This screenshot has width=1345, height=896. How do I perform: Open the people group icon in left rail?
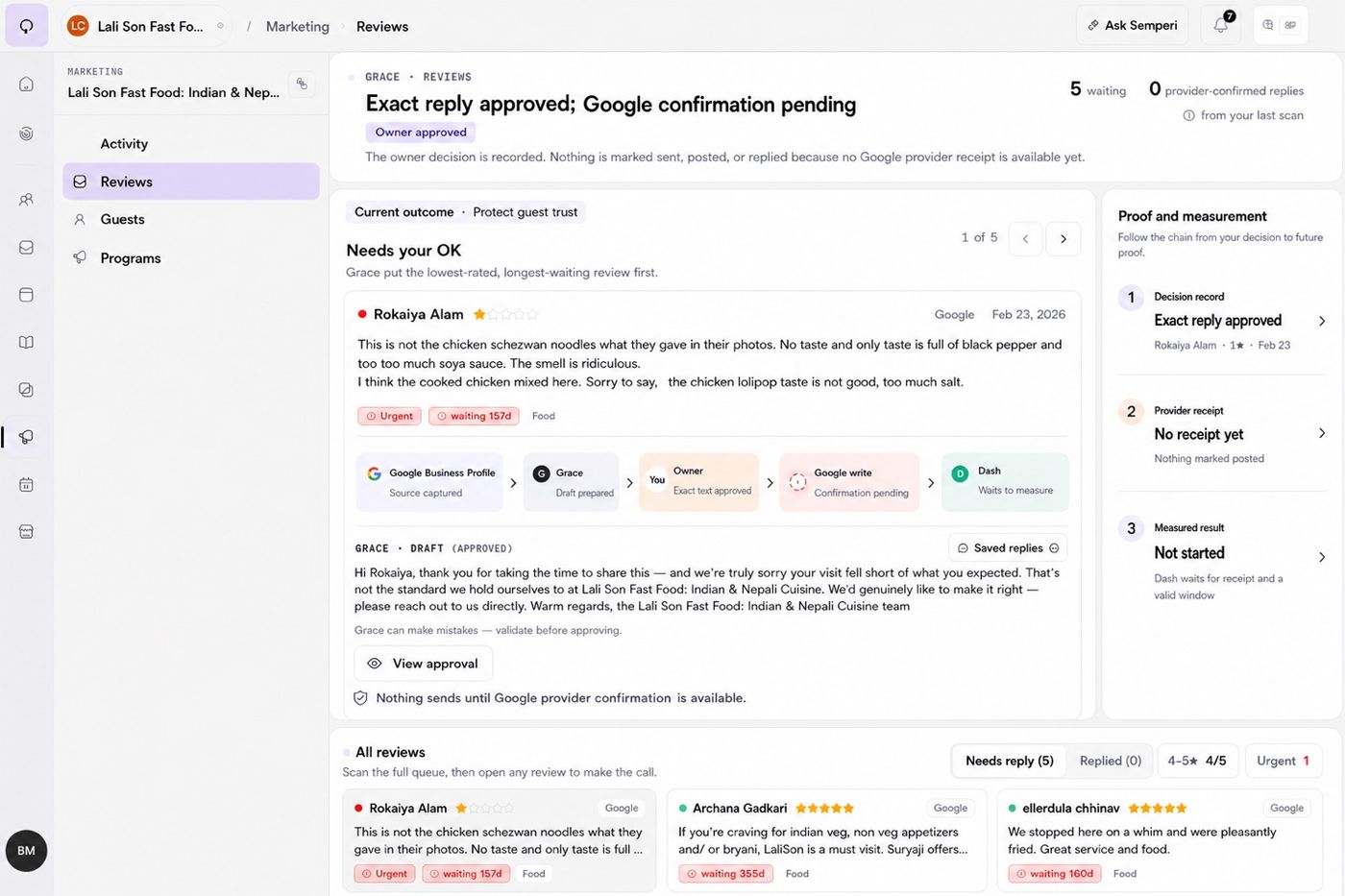26,200
